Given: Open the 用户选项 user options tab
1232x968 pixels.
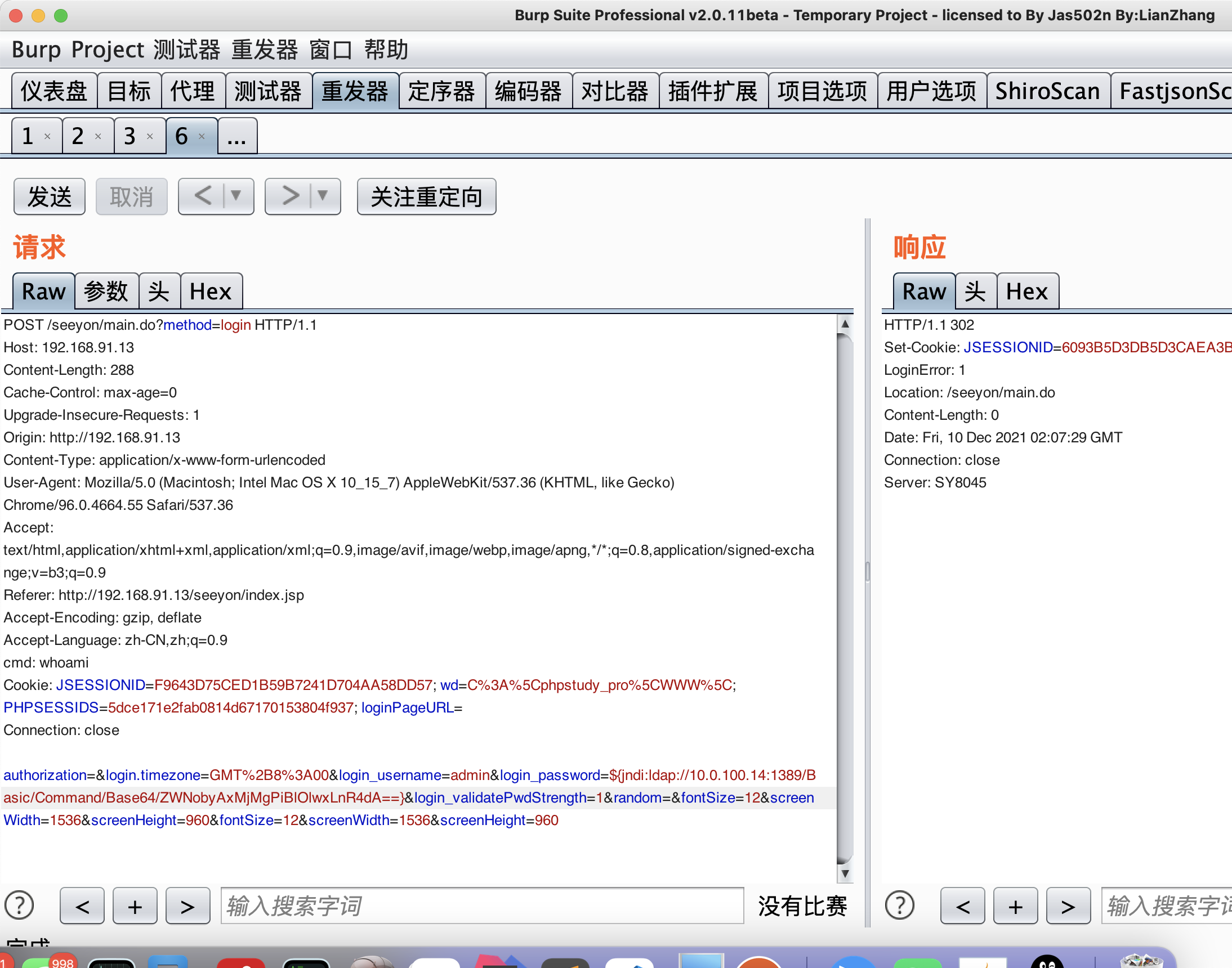Looking at the screenshot, I should coord(932,91).
